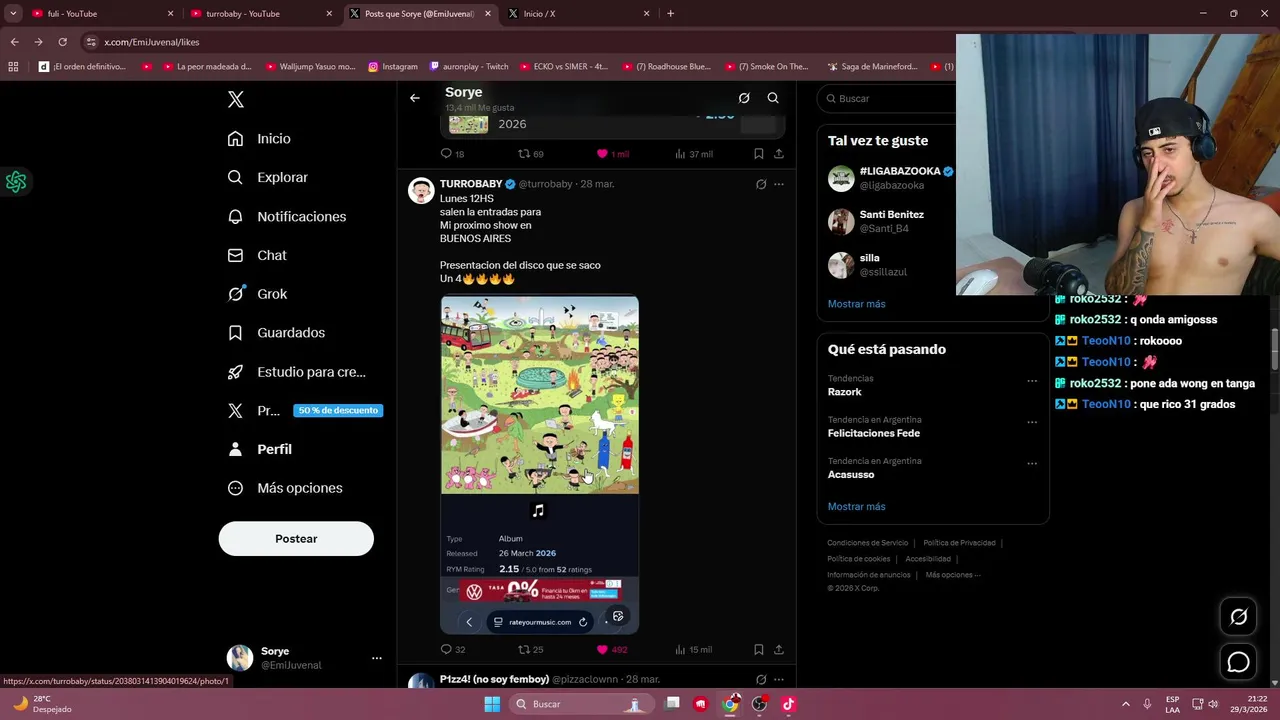Open options dots for Felicitaciones Fede trend
1280x720 pixels.
pos(1032,422)
